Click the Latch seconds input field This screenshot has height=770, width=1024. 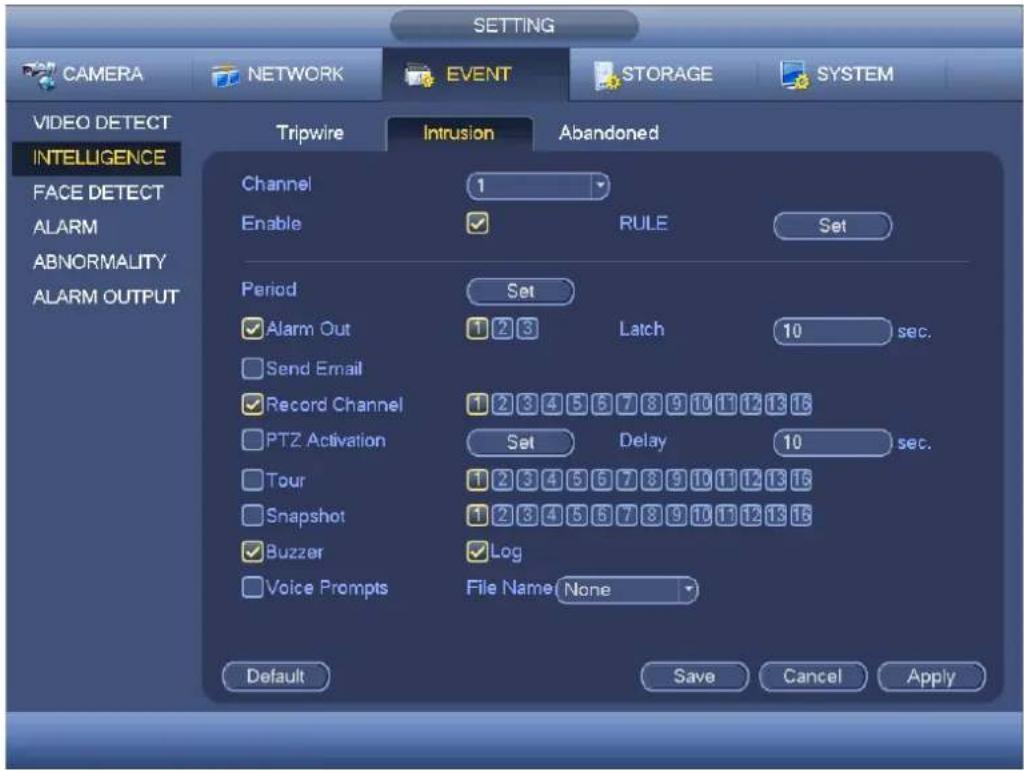click(x=832, y=331)
